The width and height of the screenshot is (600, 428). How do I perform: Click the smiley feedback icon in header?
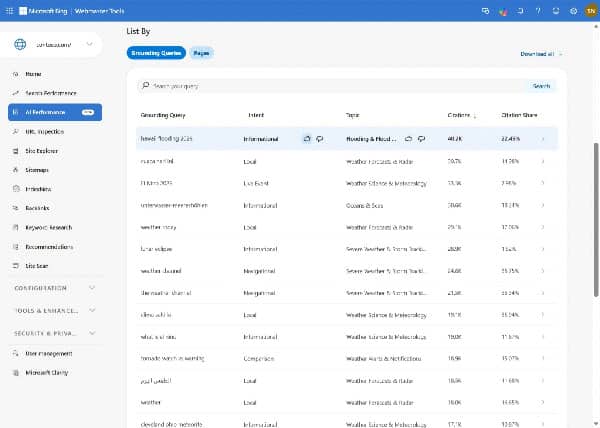click(556, 11)
